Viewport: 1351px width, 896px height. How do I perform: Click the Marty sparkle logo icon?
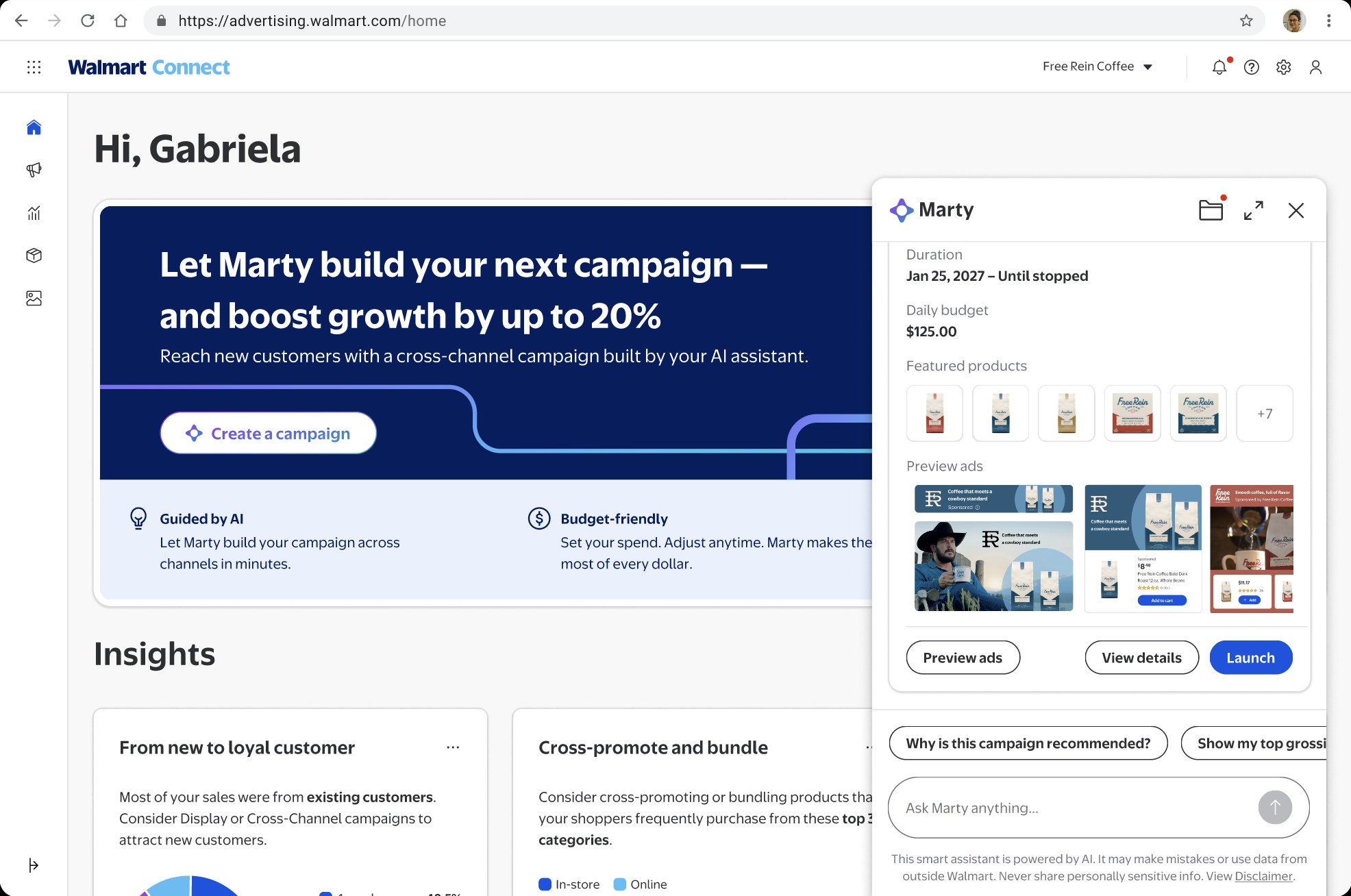point(902,210)
